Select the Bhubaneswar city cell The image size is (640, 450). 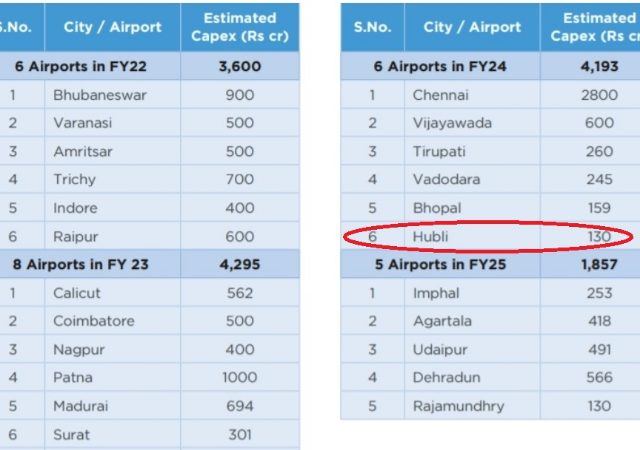[x=112, y=95]
